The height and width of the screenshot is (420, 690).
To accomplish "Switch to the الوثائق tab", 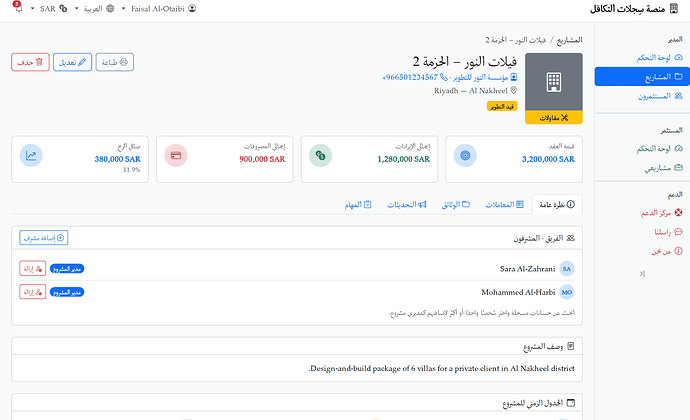I will point(456,205).
